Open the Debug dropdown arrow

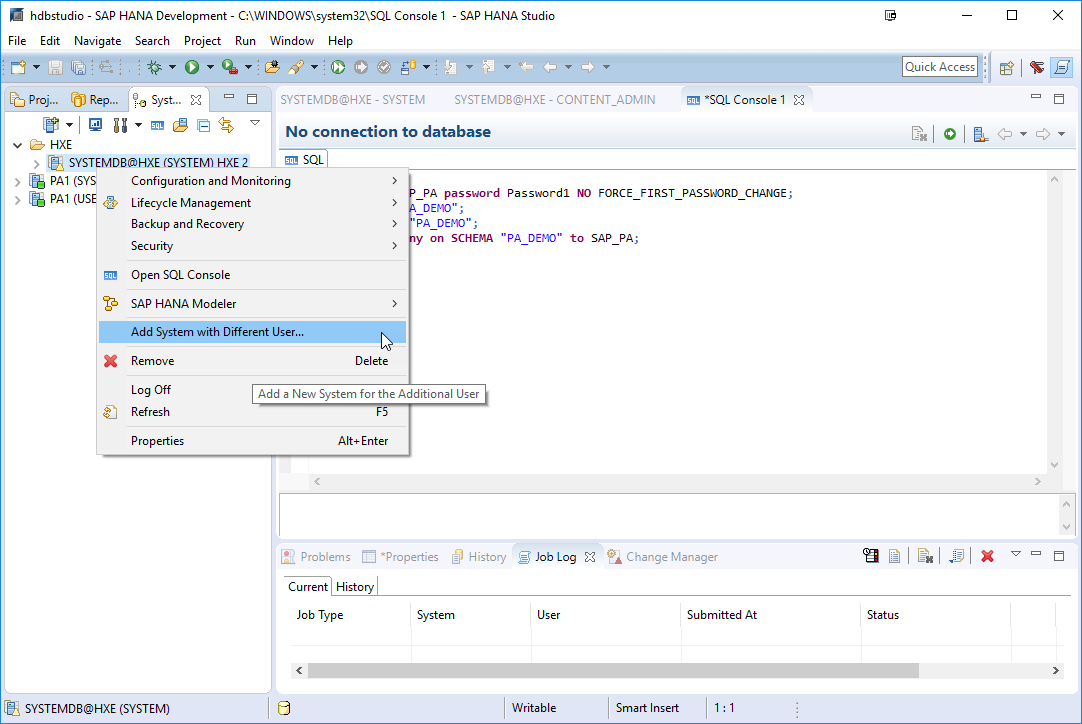click(173, 67)
